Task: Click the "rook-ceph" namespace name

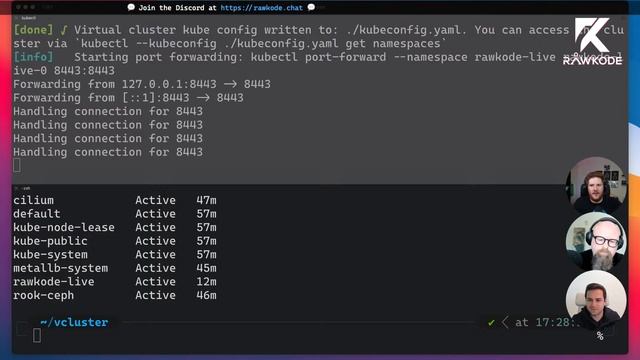Action: pyautogui.click(x=43, y=295)
